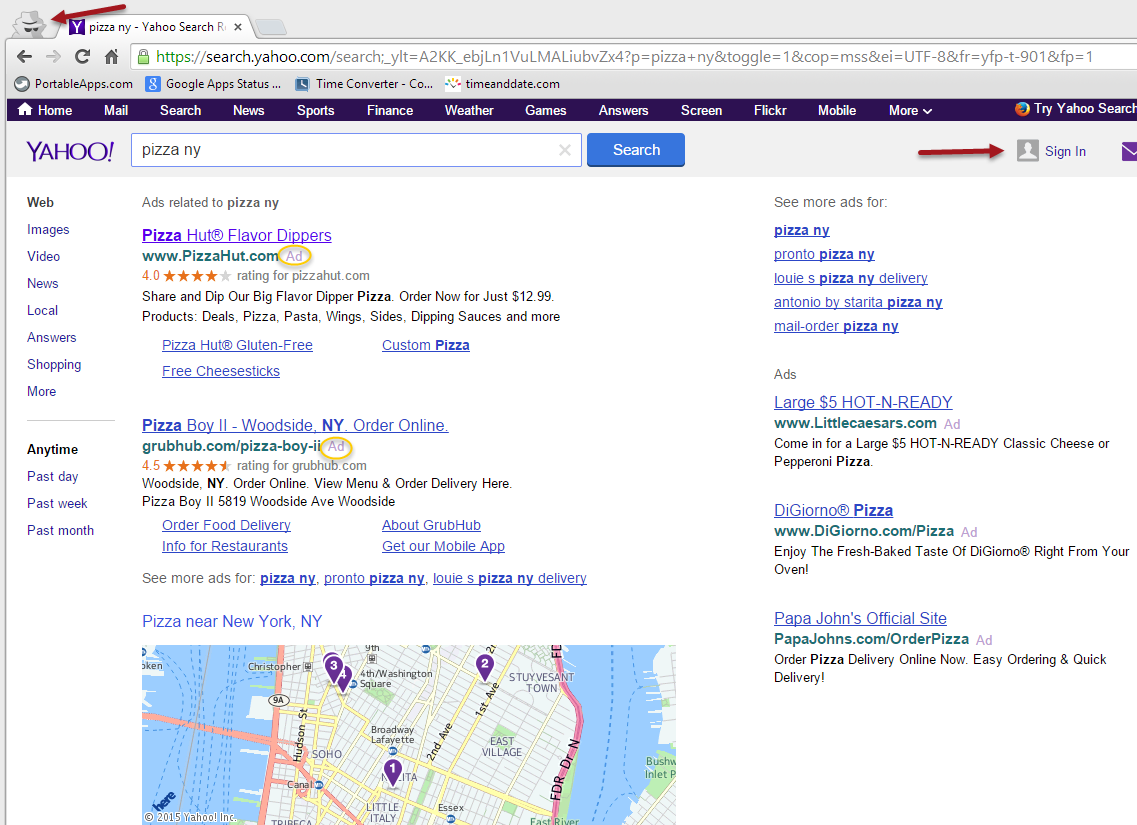The width and height of the screenshot is (1137, 825).
Task: Click the browser back arrow button
Action: pos(25,57)
